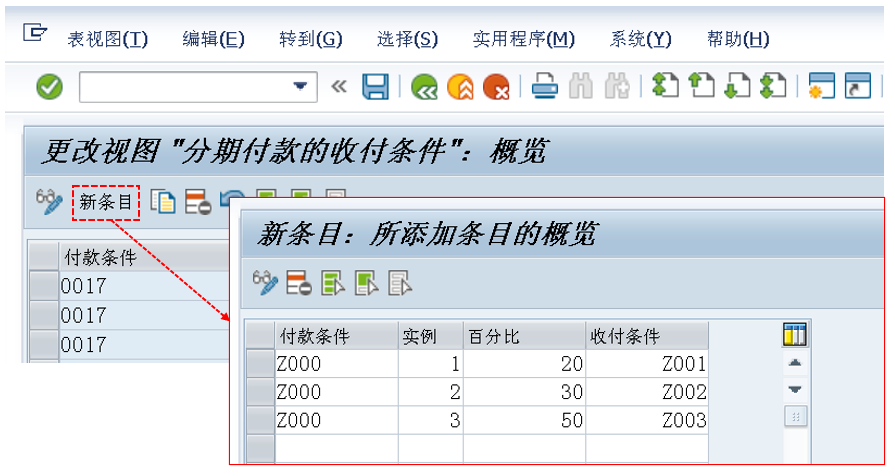The height and width of the screenshot is (476, 895).
Task: Click the select-all corner of 新条目 table
Action: (x=260, y=336)
